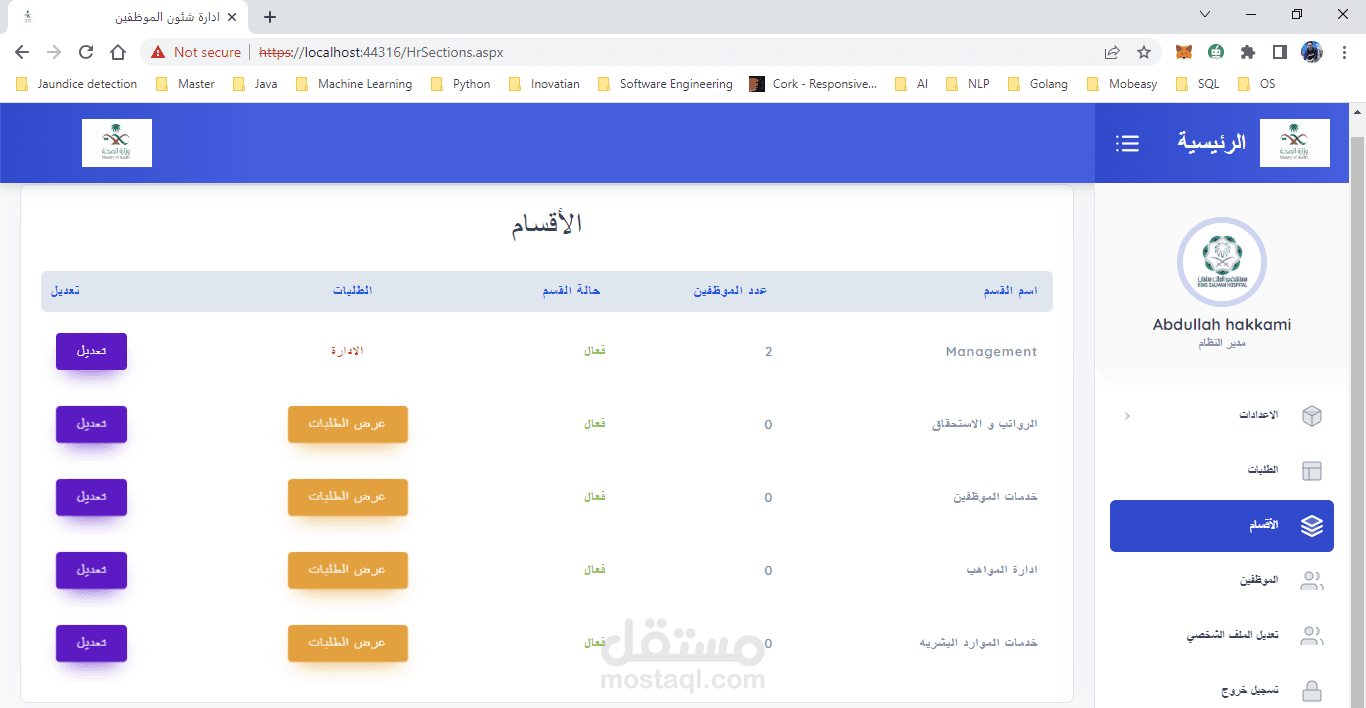Image resolution: width=1366 pixels, height=708 pixels.
Task: Open عرض الطلبات for الرواتب و الاستحقاق
Action: coord(347,424)
